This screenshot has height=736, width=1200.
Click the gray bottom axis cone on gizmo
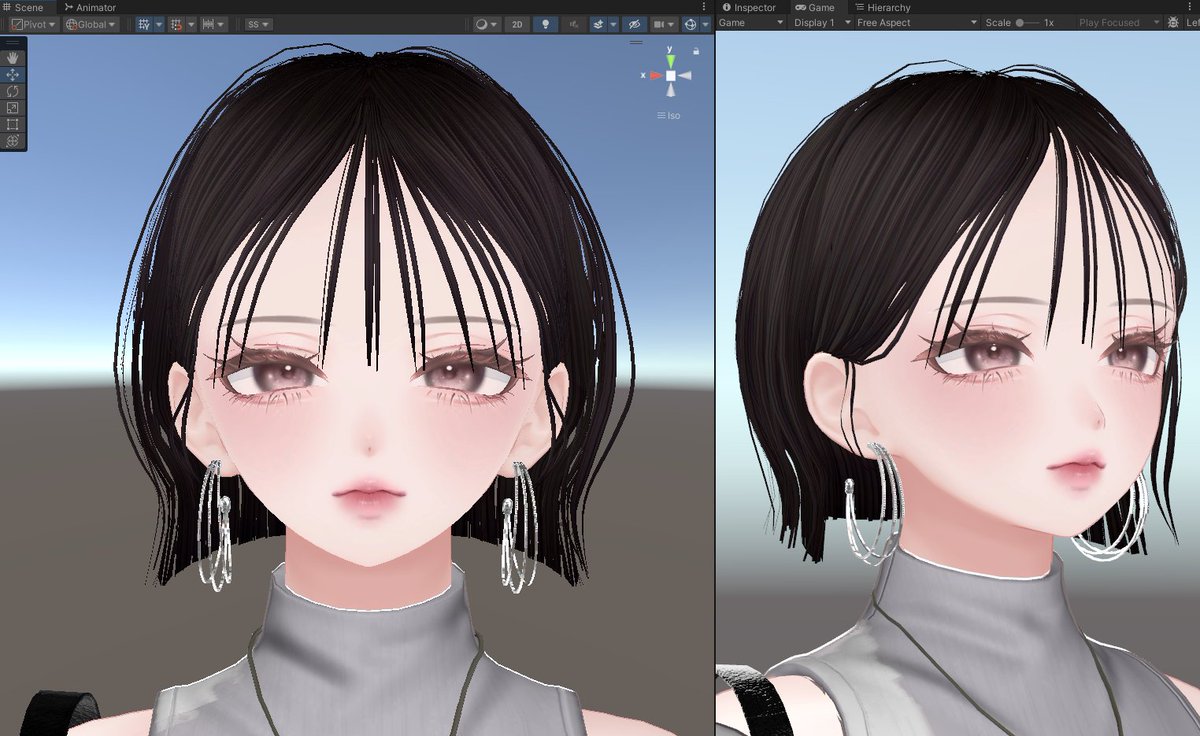(671, 90)
